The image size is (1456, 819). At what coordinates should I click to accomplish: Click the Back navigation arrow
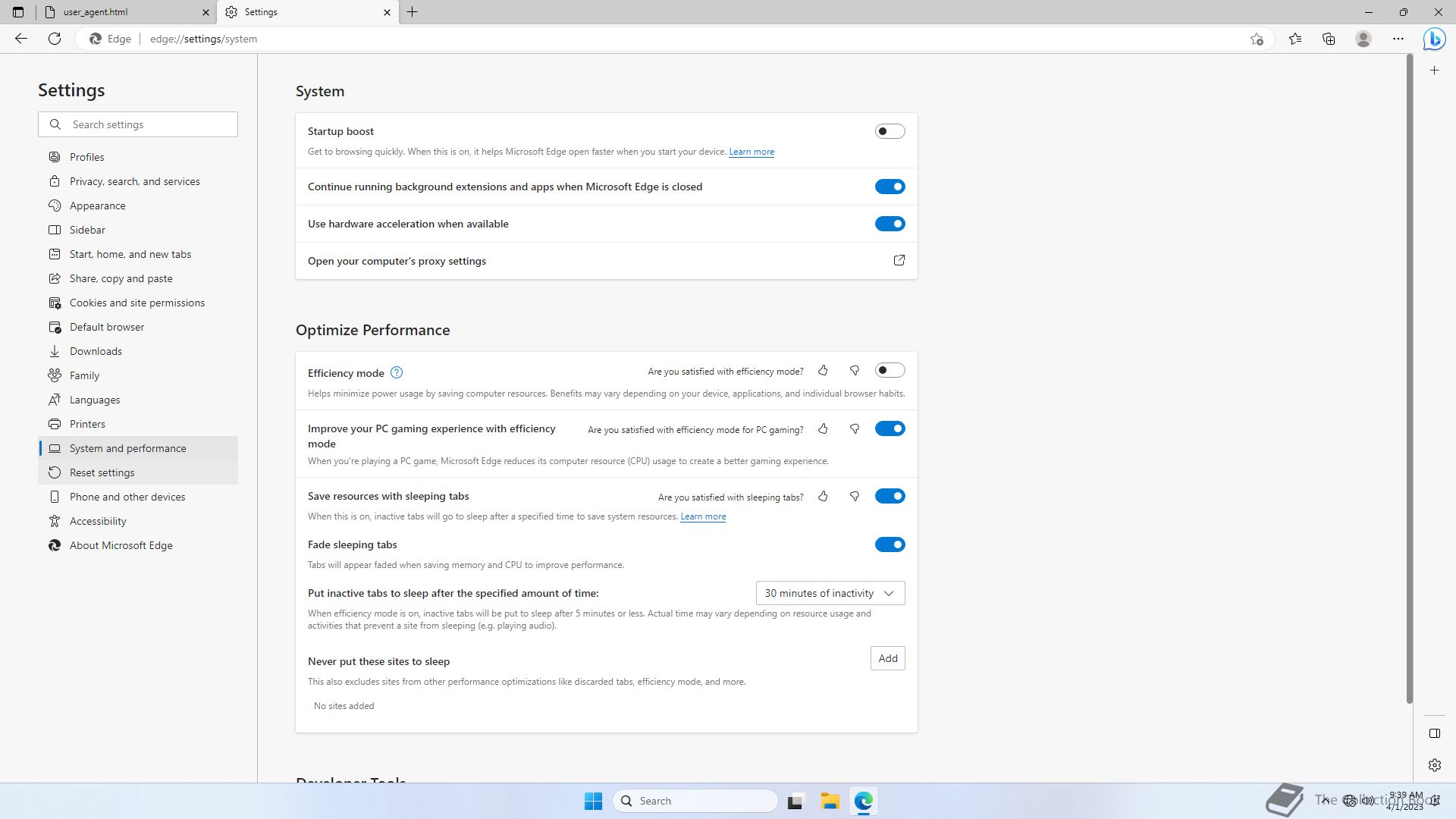(21, 39)
